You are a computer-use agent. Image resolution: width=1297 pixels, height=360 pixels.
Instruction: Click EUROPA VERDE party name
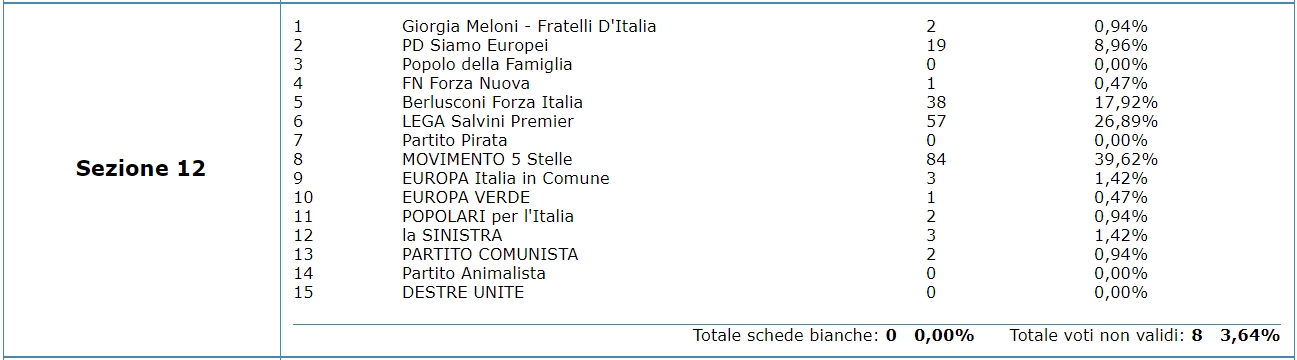pyautogui.click(x=466, y=198)
